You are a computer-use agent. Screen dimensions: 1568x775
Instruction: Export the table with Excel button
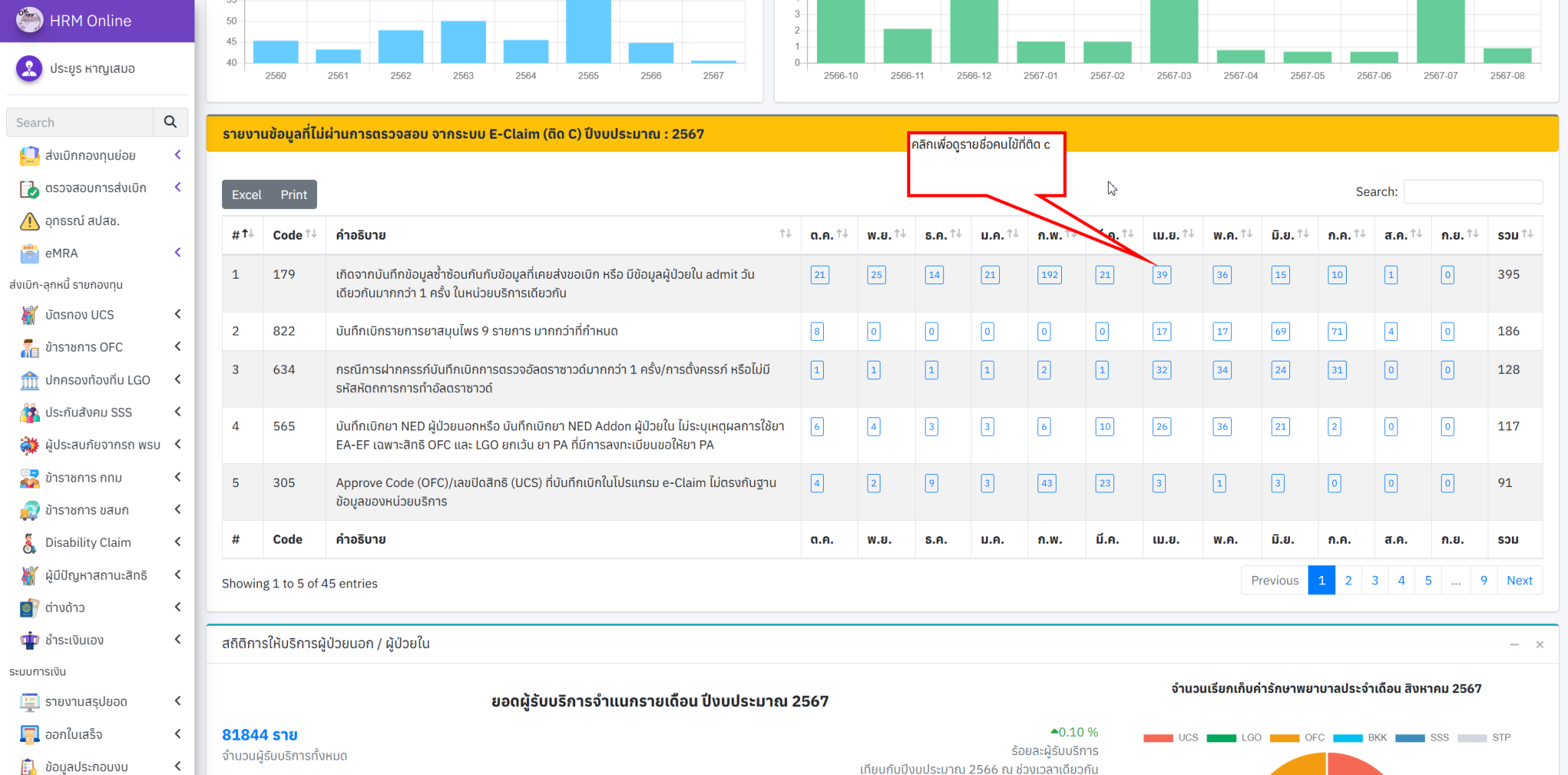[247, 195]
